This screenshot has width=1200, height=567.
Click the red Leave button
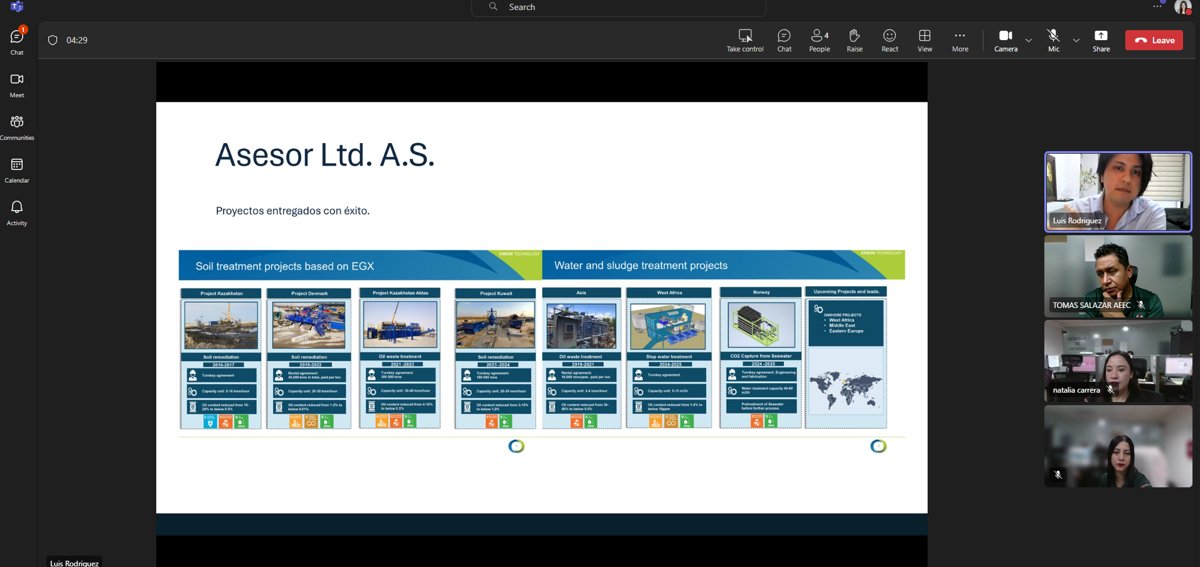(x=1154, y=40)
